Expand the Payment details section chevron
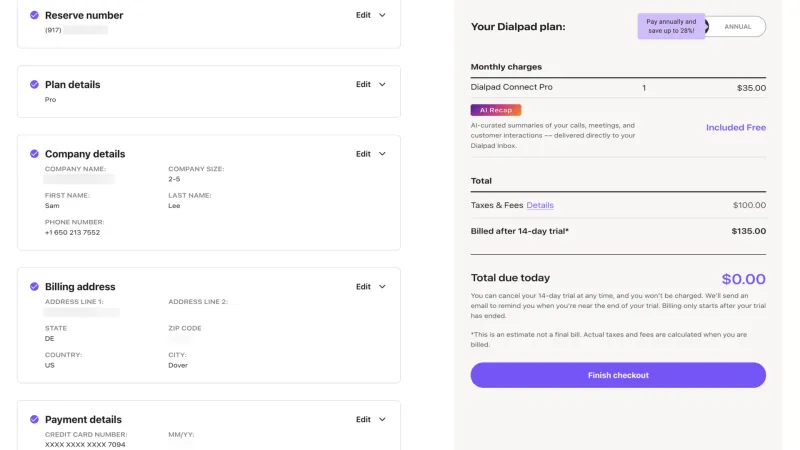The width and height of the screenshot is (800, 450). coord(382,419)
